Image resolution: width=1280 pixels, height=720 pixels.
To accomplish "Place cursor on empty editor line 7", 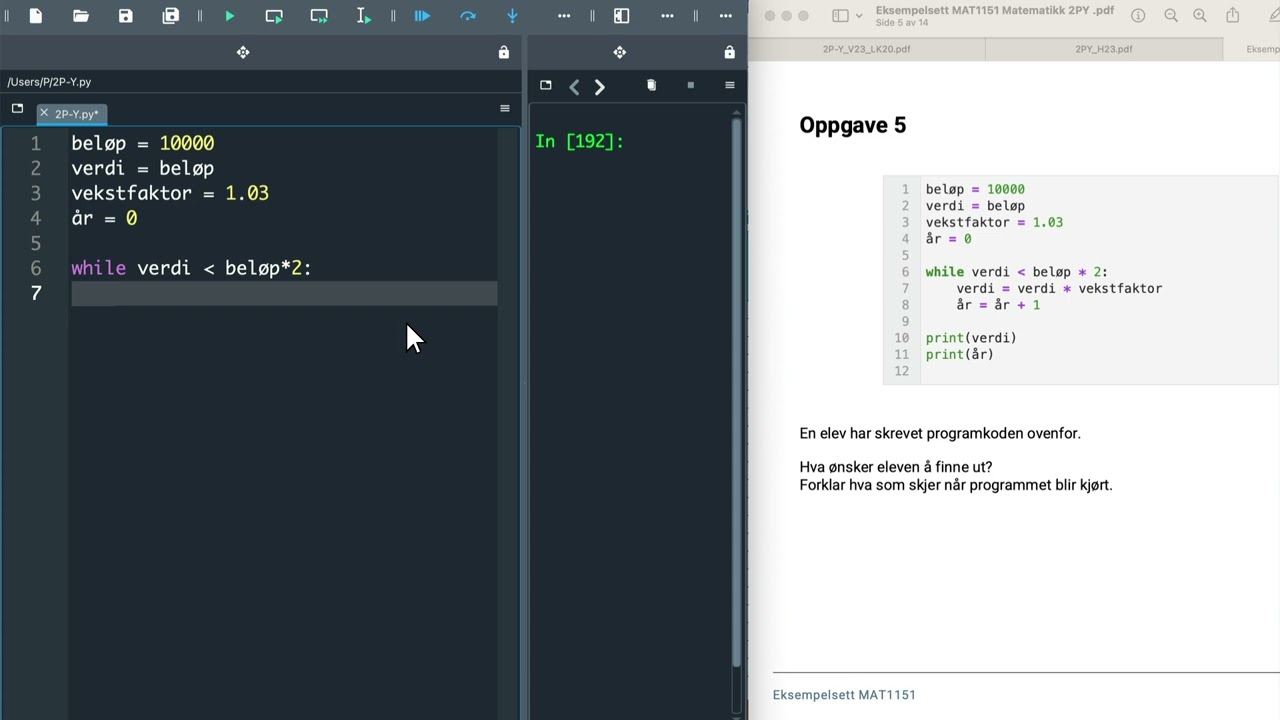I will [x=284, y=293].
